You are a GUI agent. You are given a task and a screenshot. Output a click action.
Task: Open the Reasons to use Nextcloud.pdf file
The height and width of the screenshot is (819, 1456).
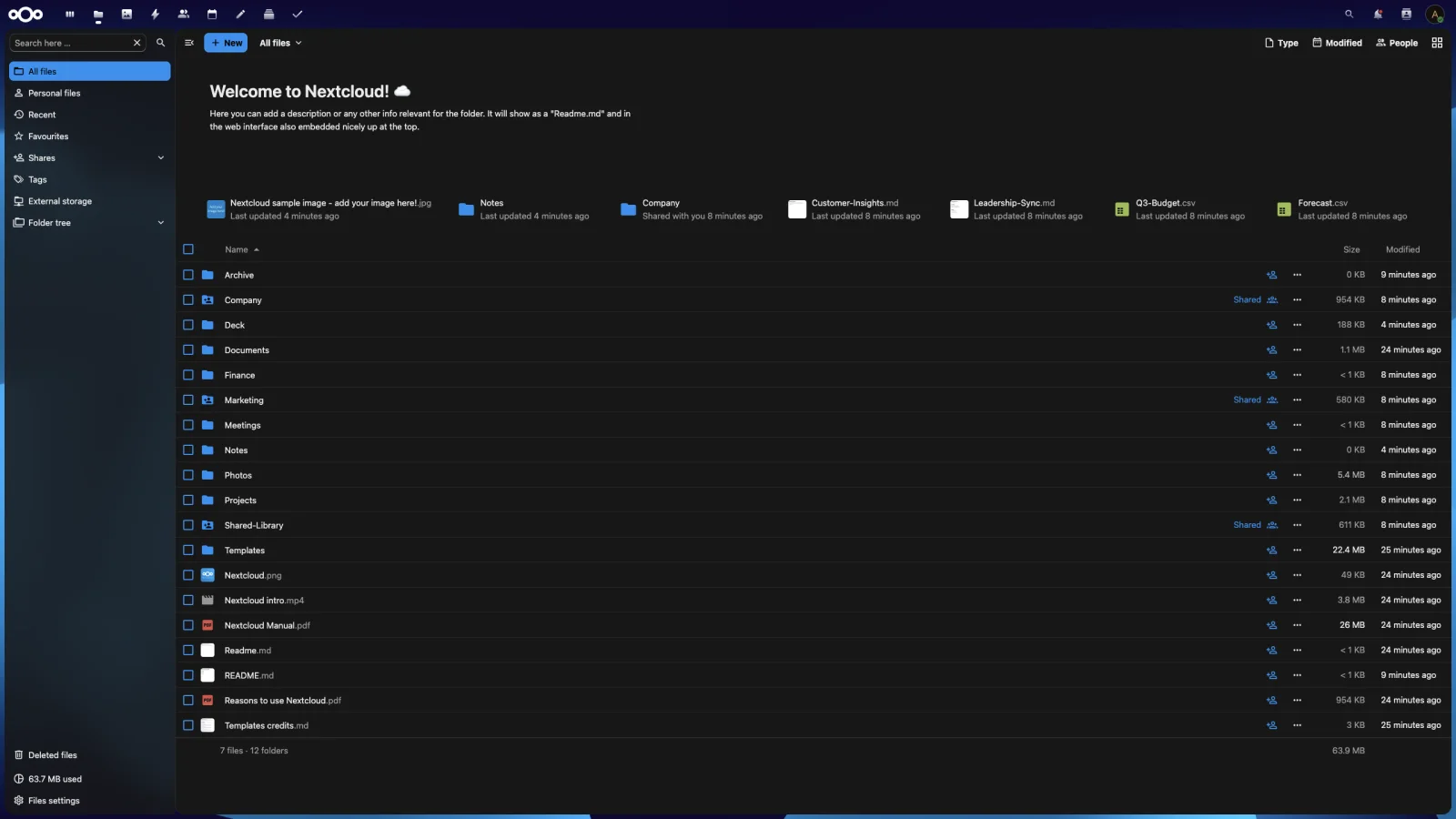click(x=283, y=701)
